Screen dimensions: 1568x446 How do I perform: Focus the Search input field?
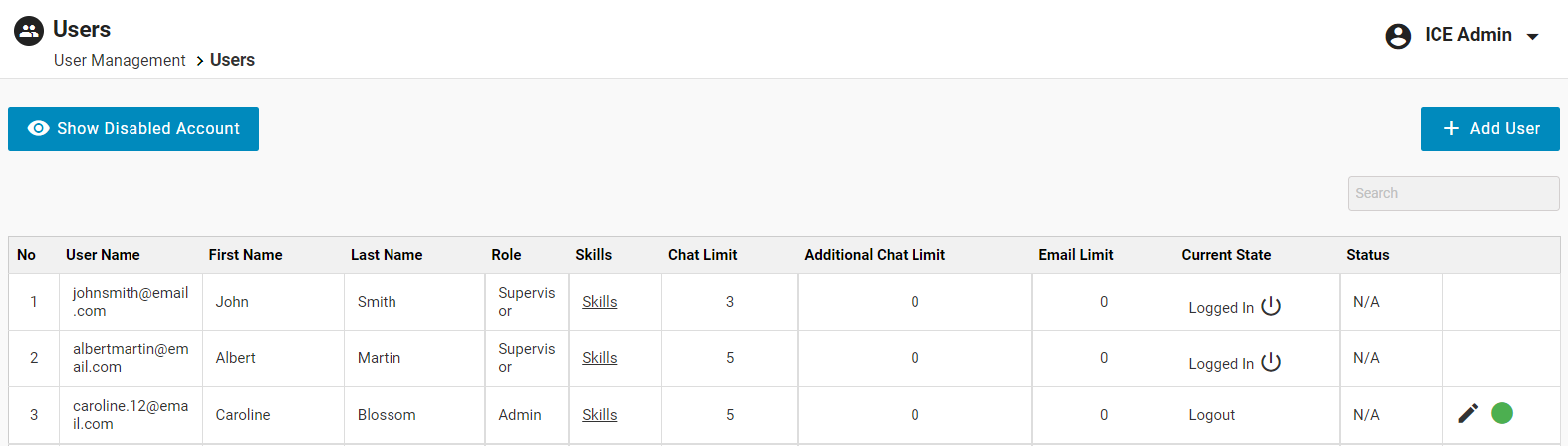pyautogui.click(x=1452, y=194)
